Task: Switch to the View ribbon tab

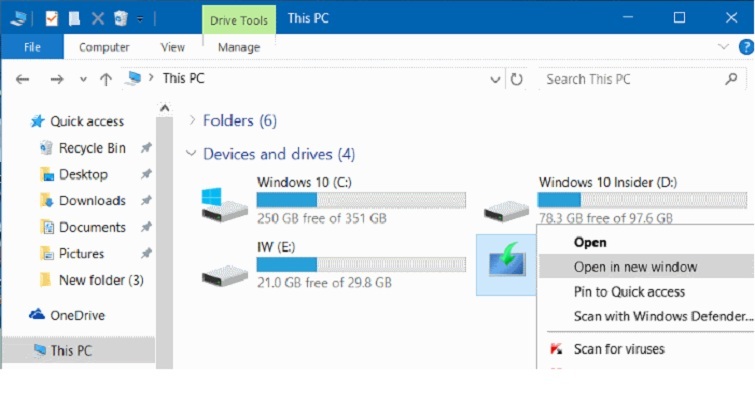Action: pyautogui.click(x=173, y=47)
